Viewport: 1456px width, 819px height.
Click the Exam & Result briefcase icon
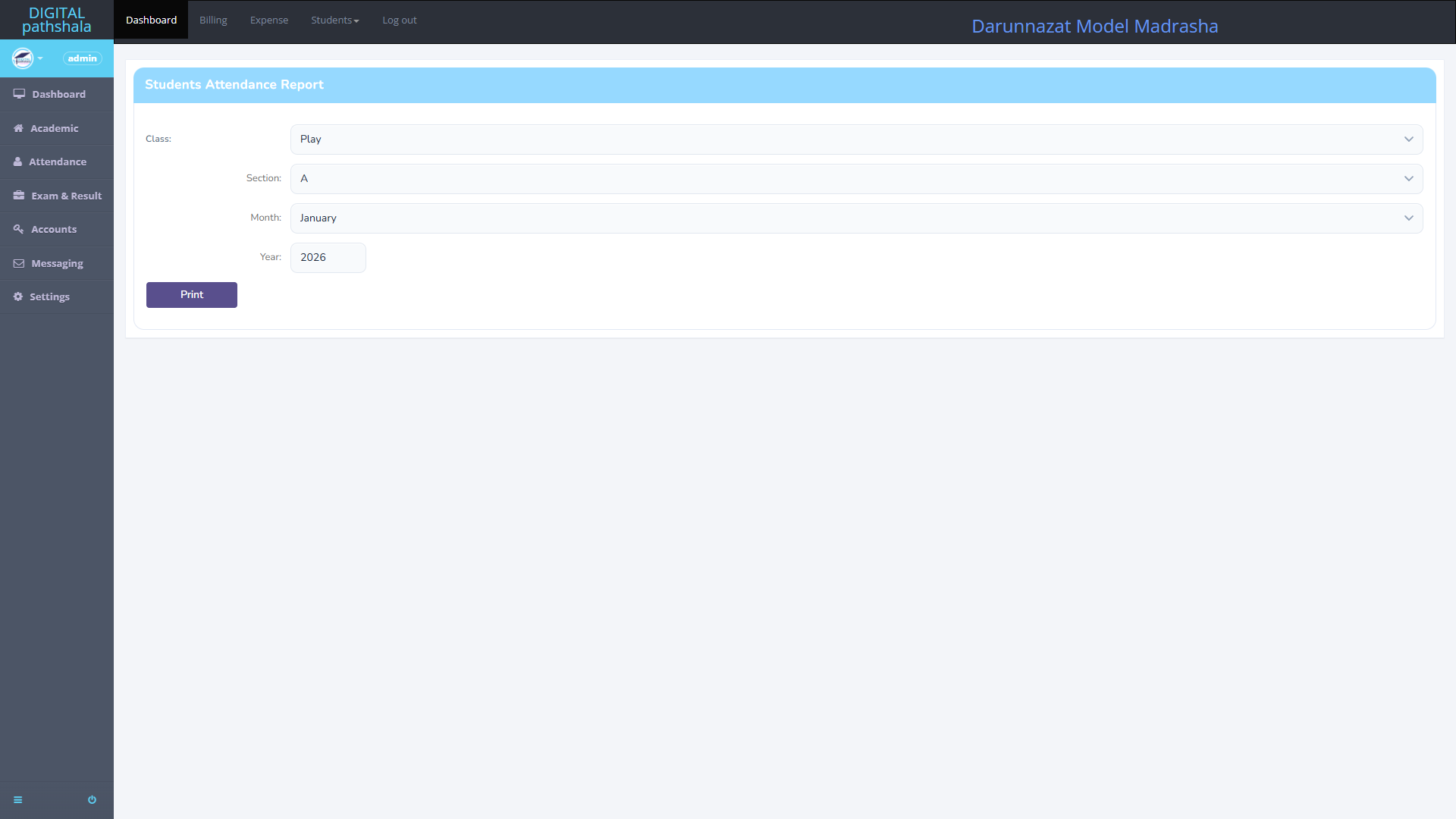19,196
